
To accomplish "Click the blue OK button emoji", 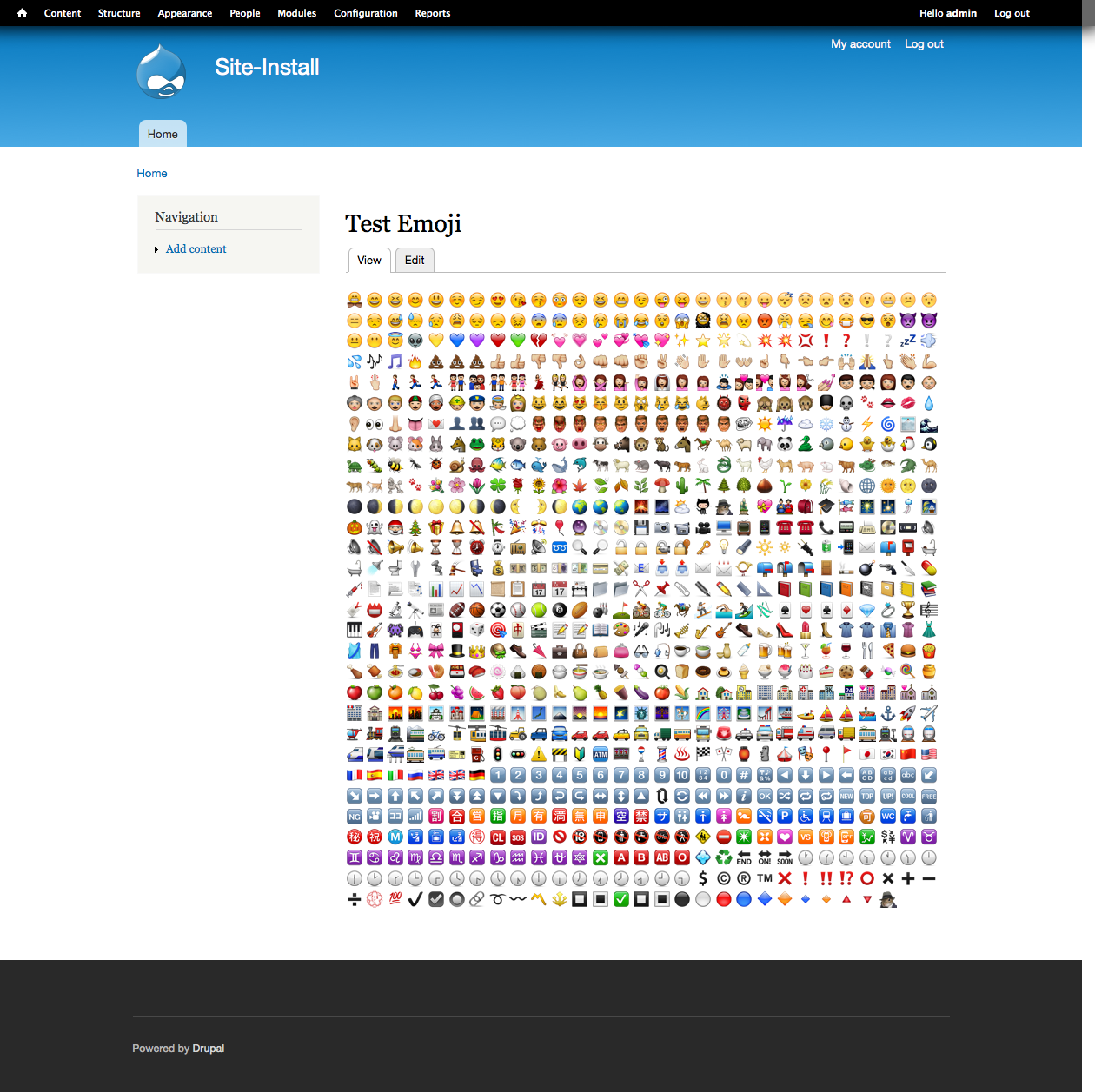I will [x=765, y=796].
